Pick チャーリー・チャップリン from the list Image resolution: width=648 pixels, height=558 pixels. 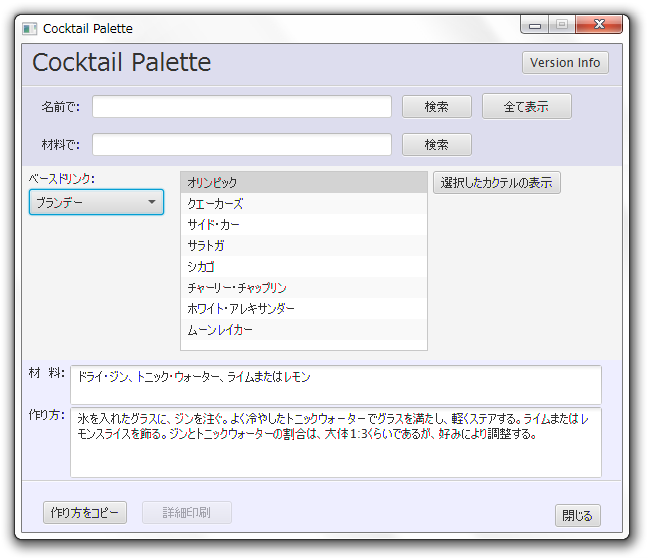(x=303, y=288)
